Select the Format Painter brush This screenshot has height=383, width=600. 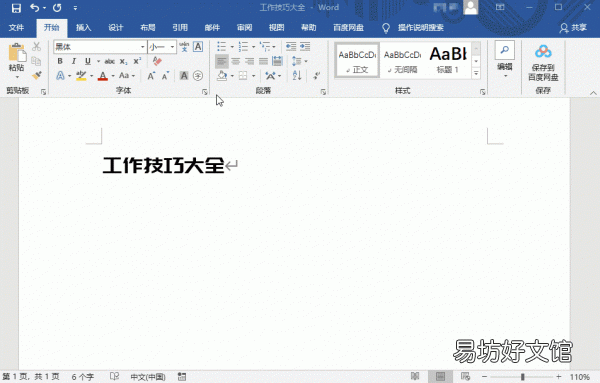coord(36,75)
